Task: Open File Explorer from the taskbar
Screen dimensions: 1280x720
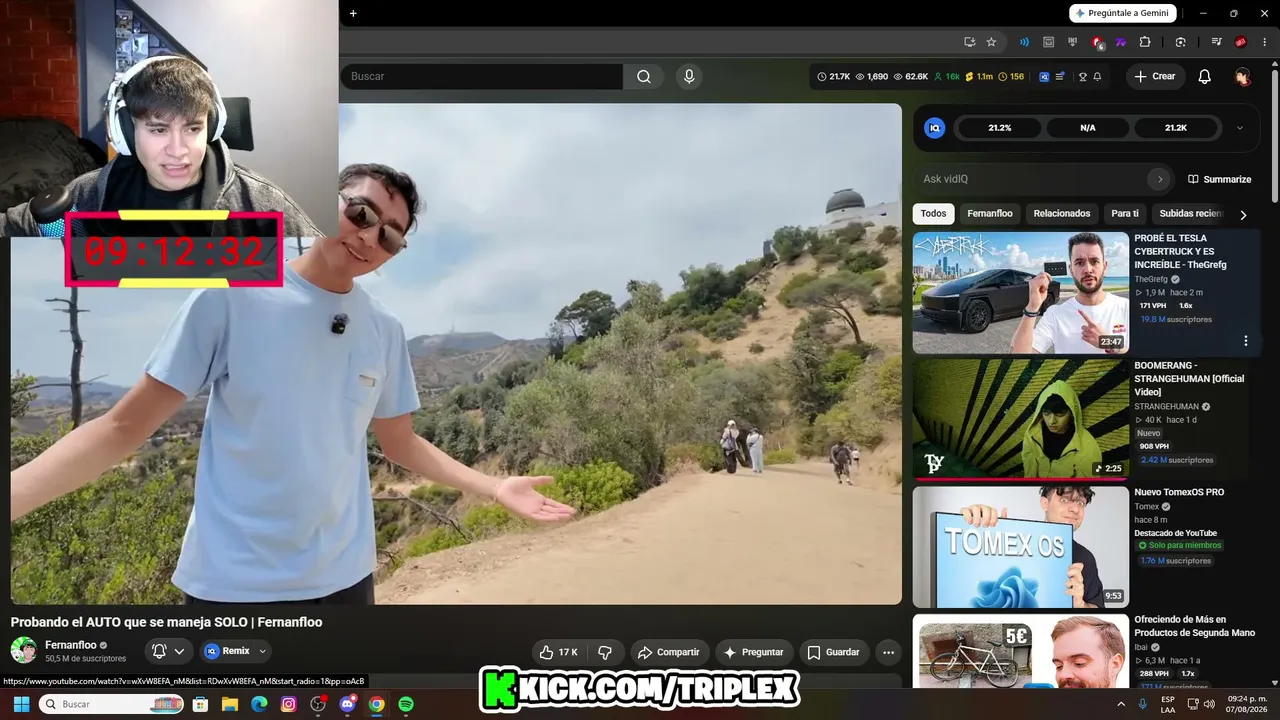Action: coord(230,704)
